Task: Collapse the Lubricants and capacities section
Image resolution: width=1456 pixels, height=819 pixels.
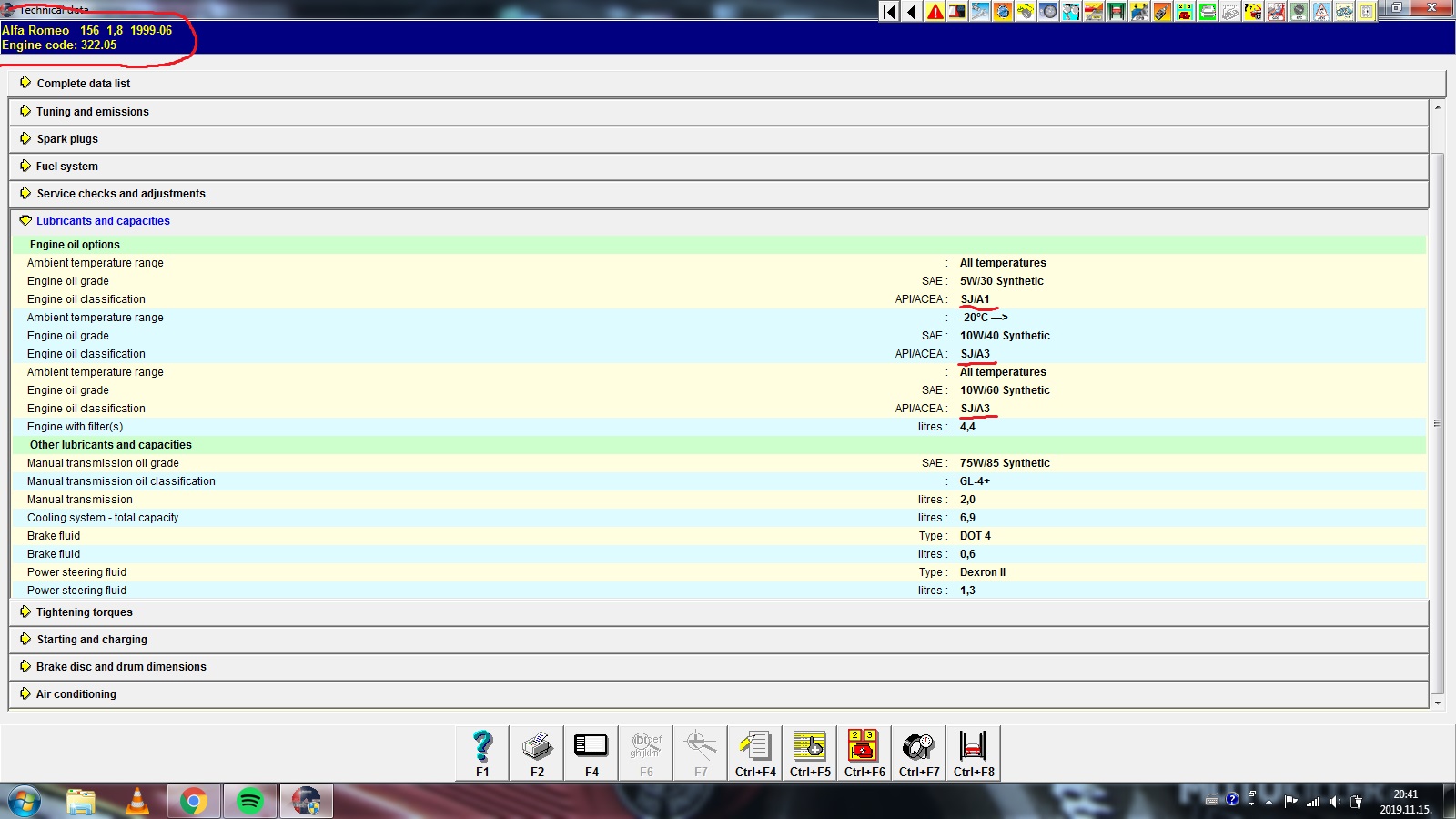Action: pyautogui.click(x=719, y=220)
